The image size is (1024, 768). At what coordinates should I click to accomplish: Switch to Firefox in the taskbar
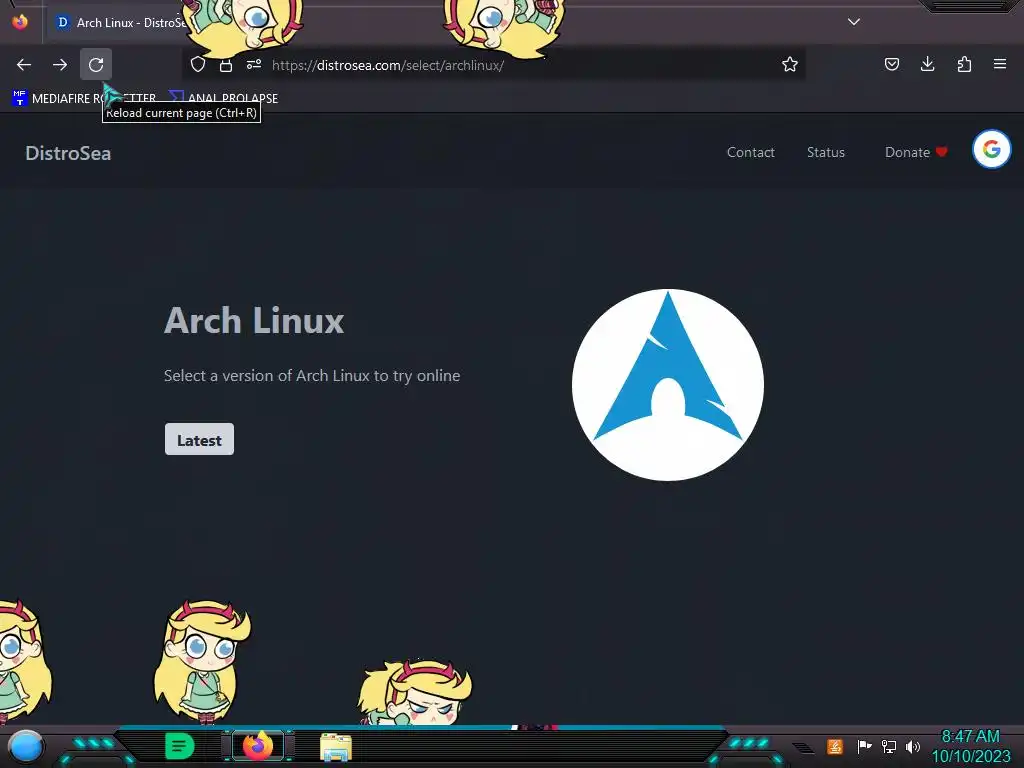pos(258,746)
